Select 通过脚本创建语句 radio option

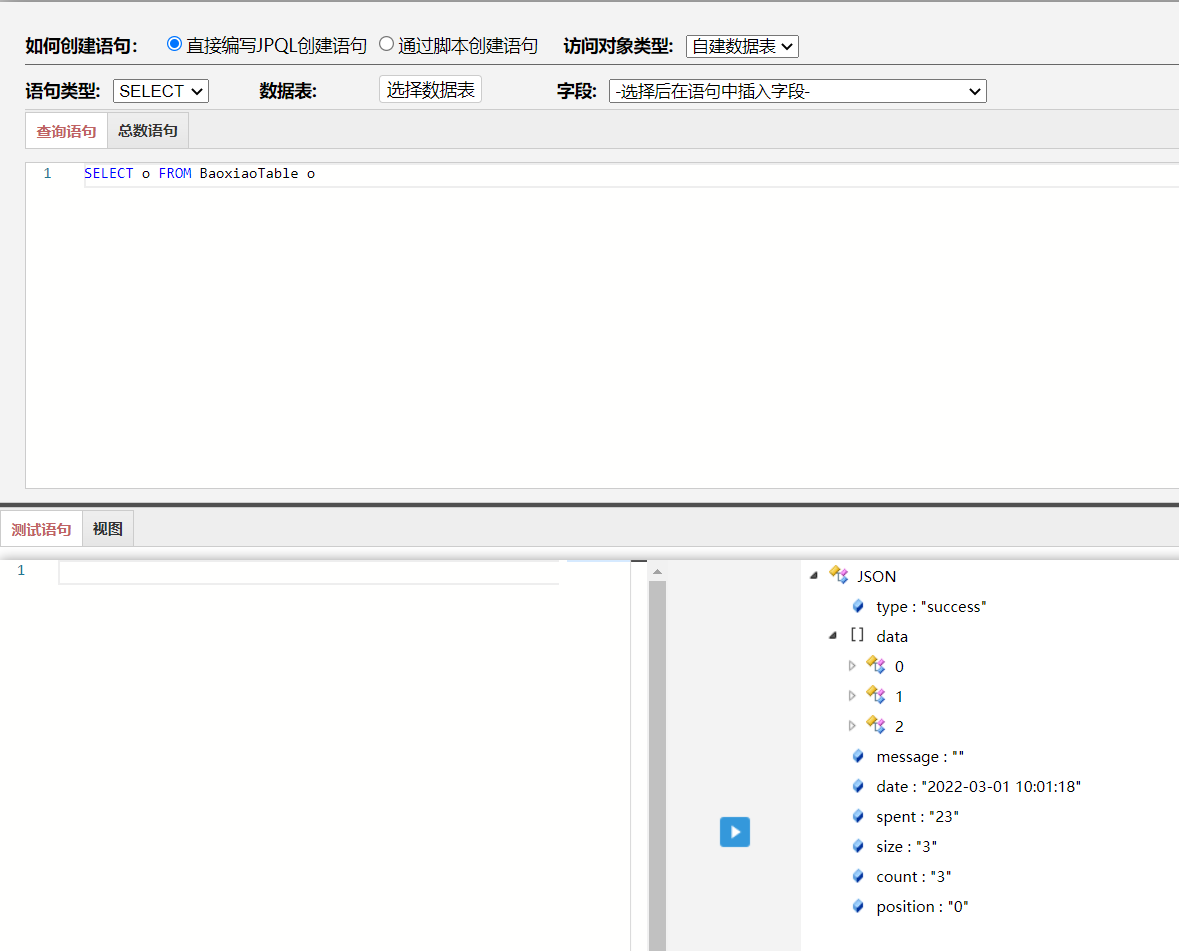point(386,44)
